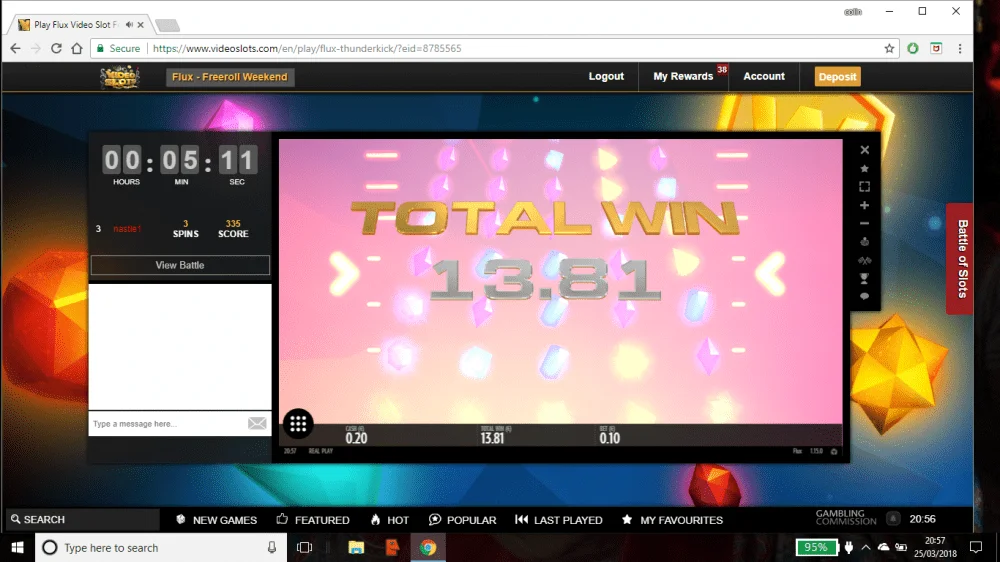The height and width of the screenshot is (562, 1000).
Task: Click the right arrow in the game
Action: [x=770, y=274]
